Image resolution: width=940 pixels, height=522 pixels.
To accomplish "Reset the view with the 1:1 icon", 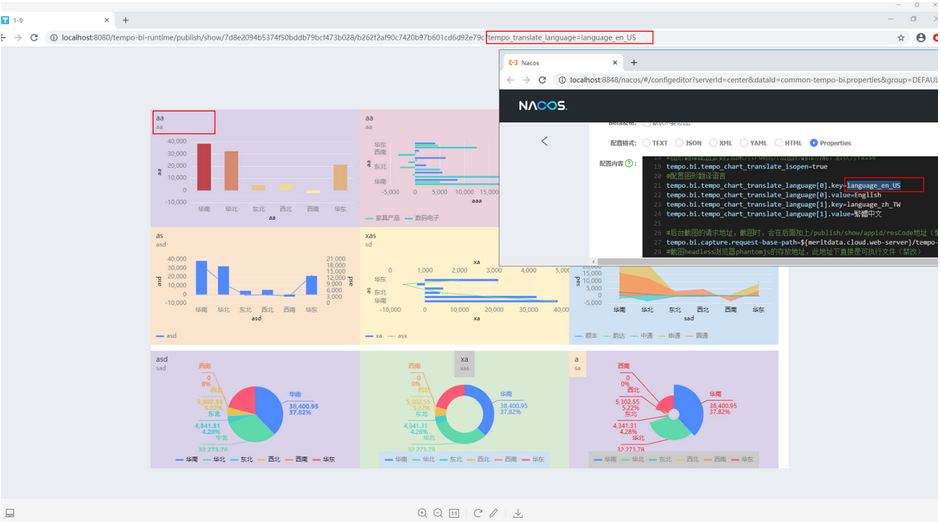I will click(454, 513).
